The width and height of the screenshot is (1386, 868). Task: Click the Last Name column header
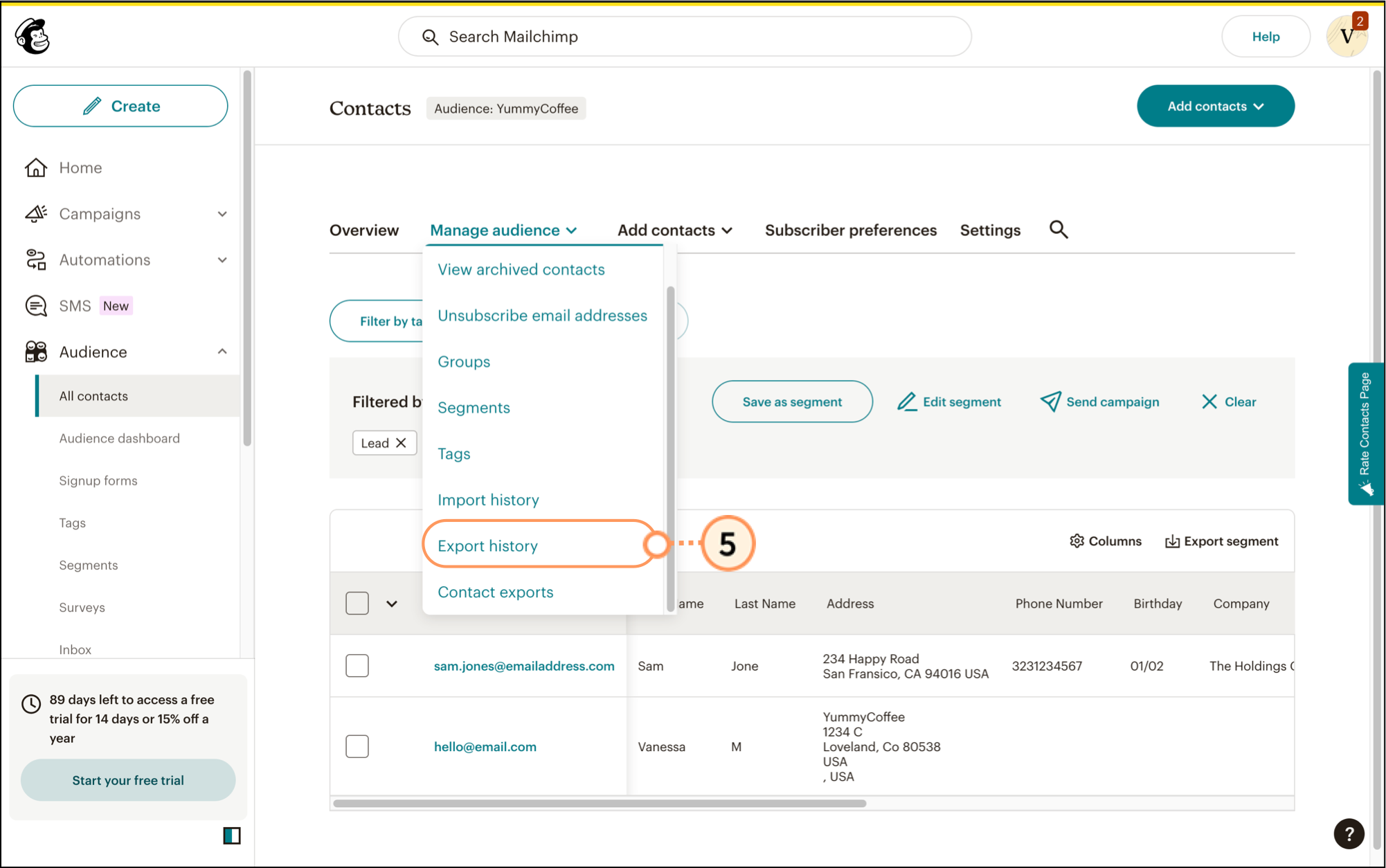point(764,604)
